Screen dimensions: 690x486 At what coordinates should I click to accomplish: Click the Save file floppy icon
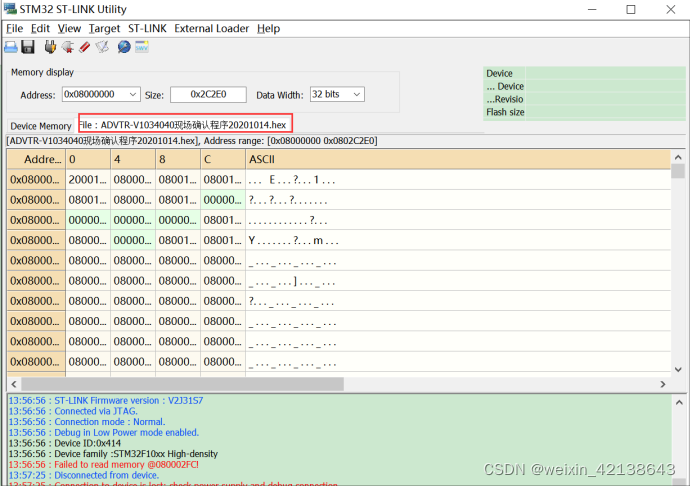coord(28,47)
